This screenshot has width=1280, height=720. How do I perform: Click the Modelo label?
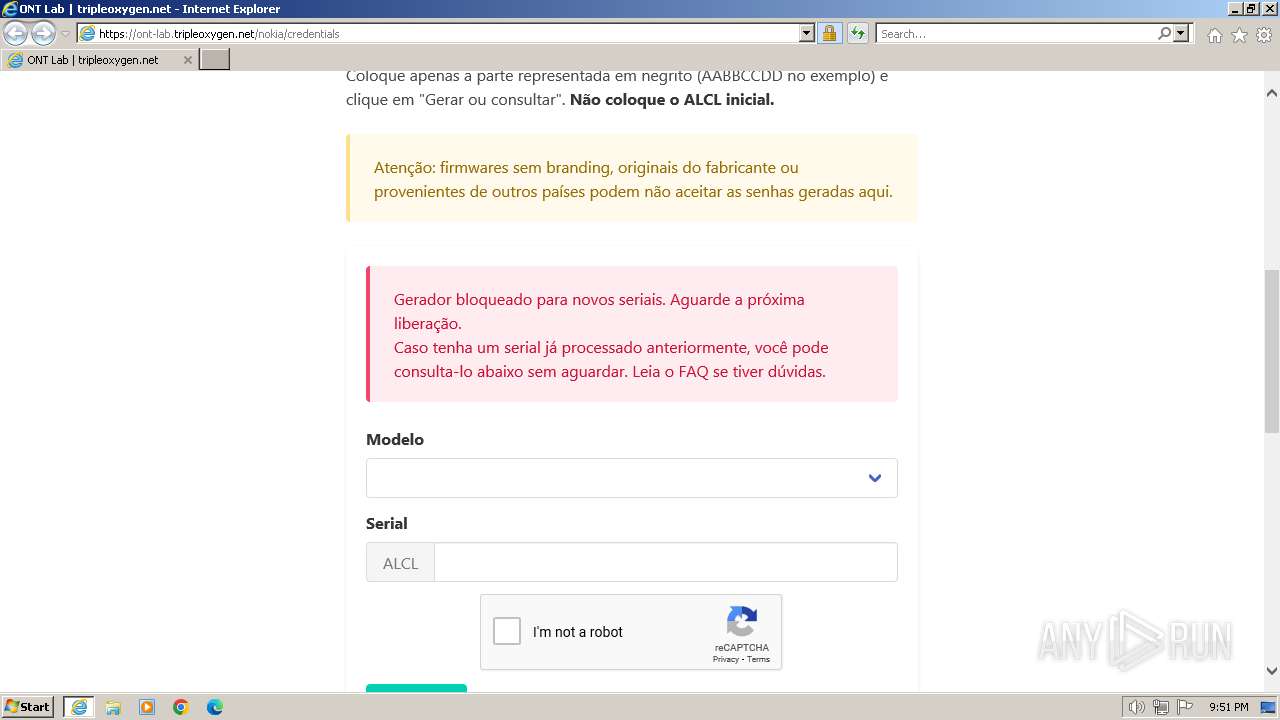[x=395, y=439]
